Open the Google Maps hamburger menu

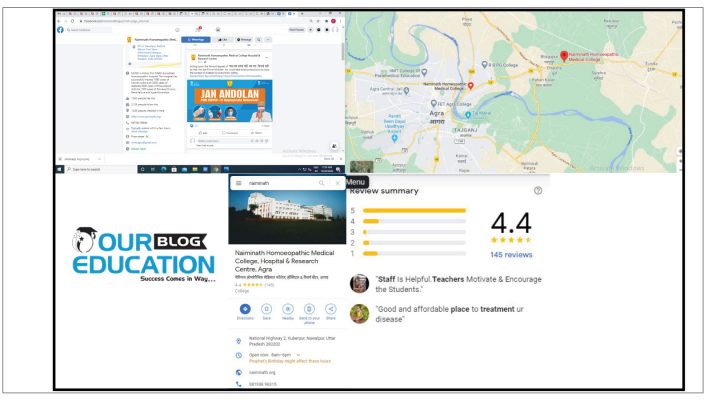pos(239,183)
